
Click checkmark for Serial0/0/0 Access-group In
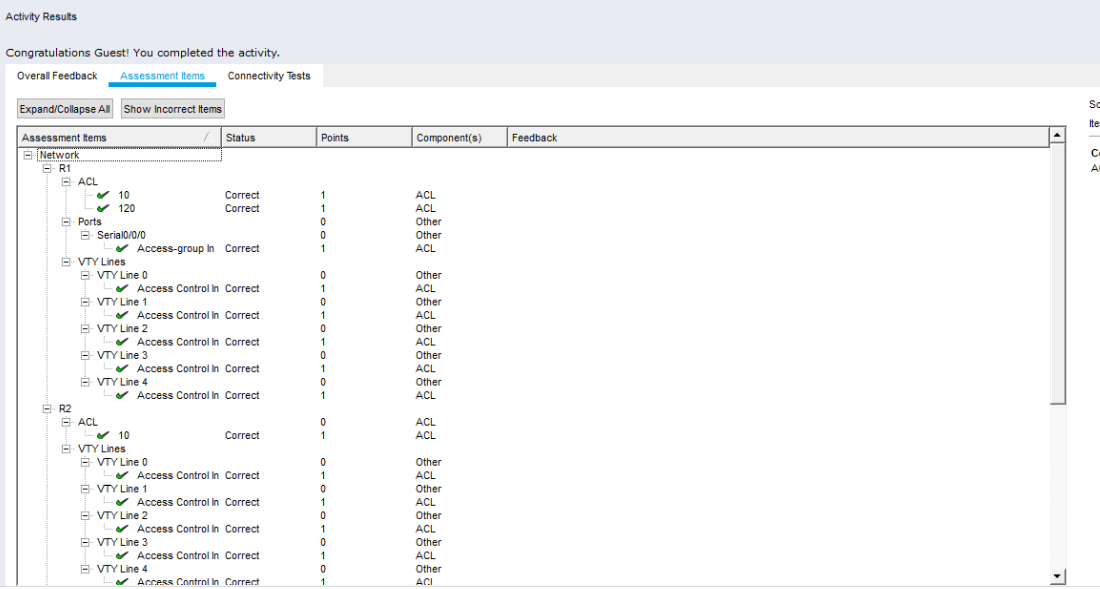[122, 249]
